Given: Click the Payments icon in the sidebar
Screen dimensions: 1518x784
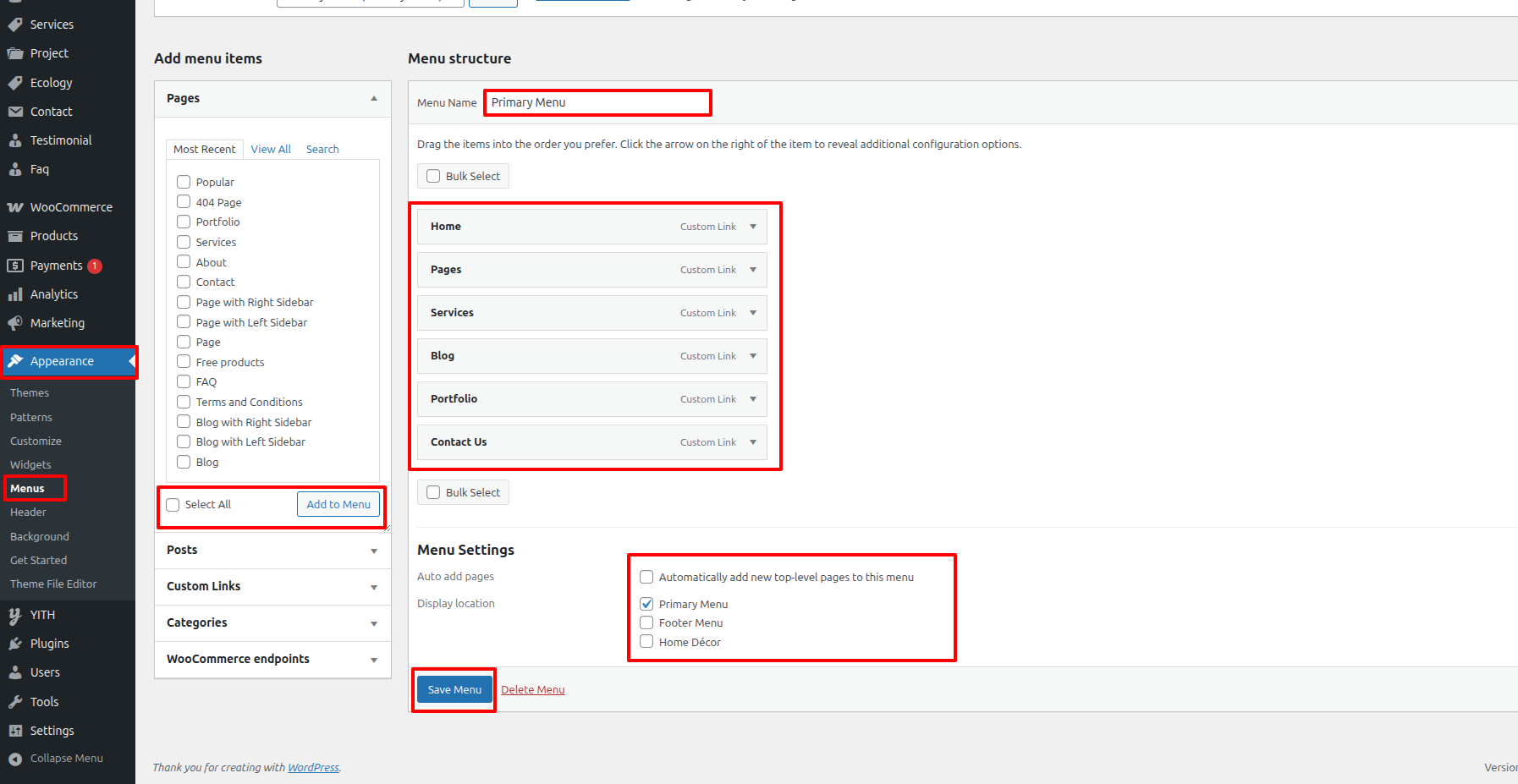Looking at the screenshot, I should (x=15, y=266).
